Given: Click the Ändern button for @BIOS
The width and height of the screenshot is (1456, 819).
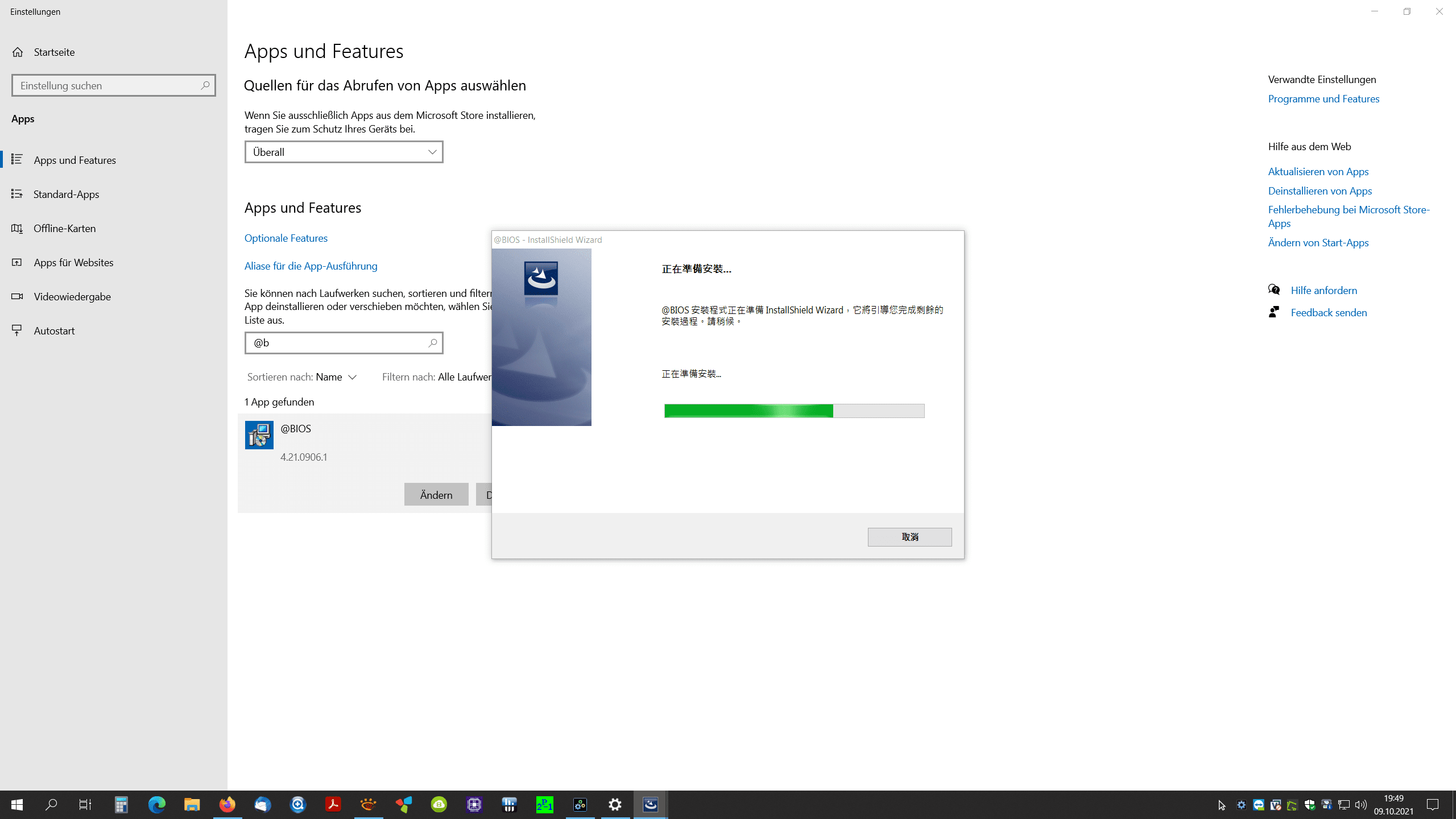Looking at the screenshot, I should pos(436,495).
